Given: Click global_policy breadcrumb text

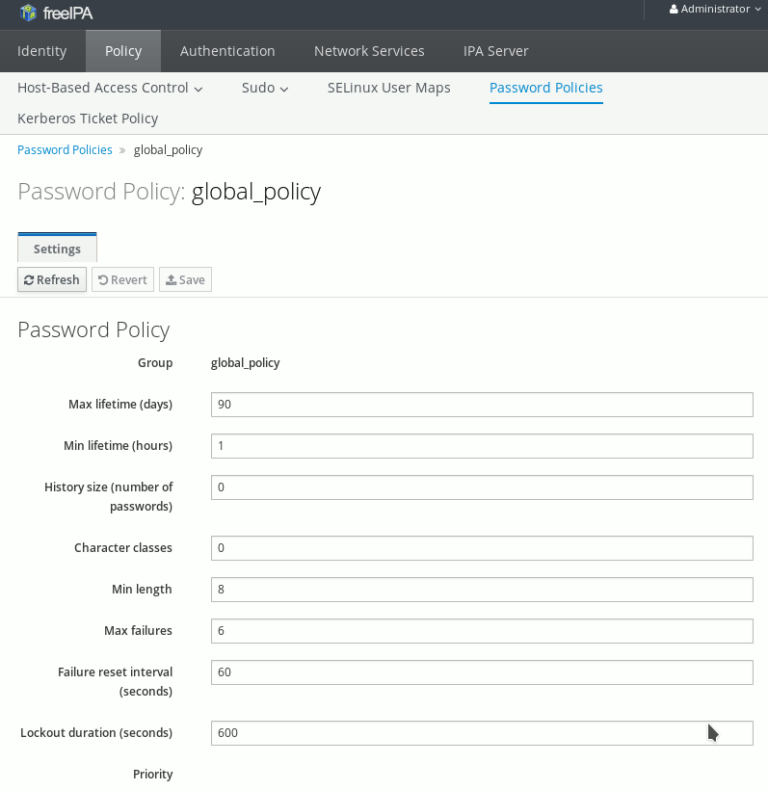Looking at the screenshot, I should point(168,150).
